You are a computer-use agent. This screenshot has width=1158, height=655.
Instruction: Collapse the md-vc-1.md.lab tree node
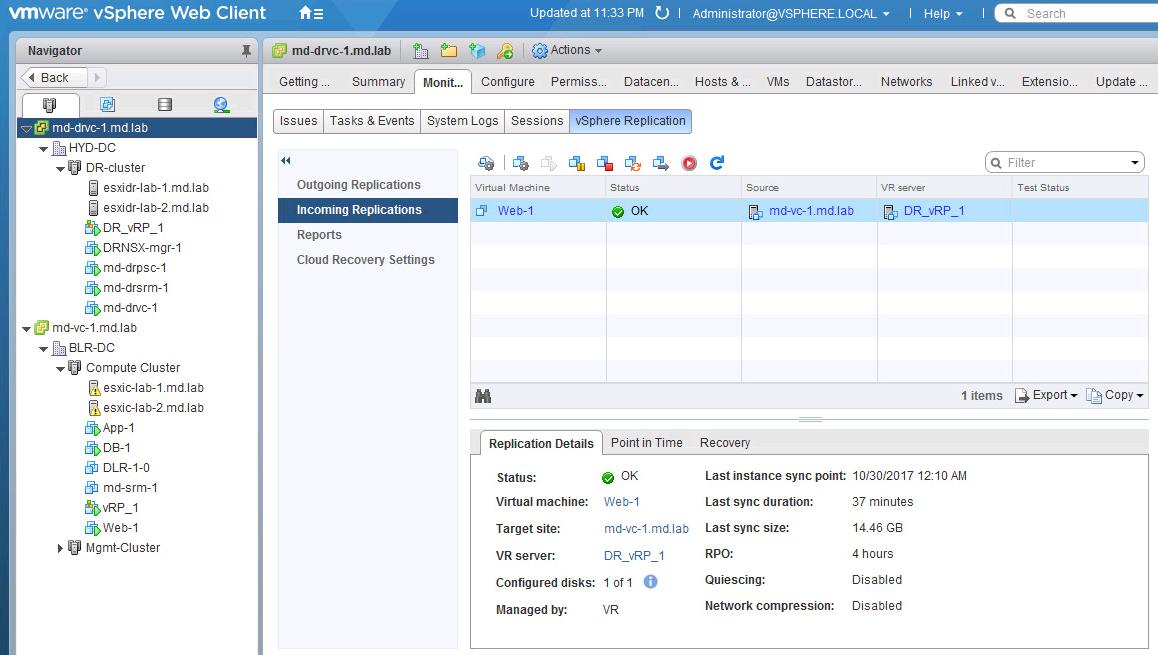(x=27, y=329)
